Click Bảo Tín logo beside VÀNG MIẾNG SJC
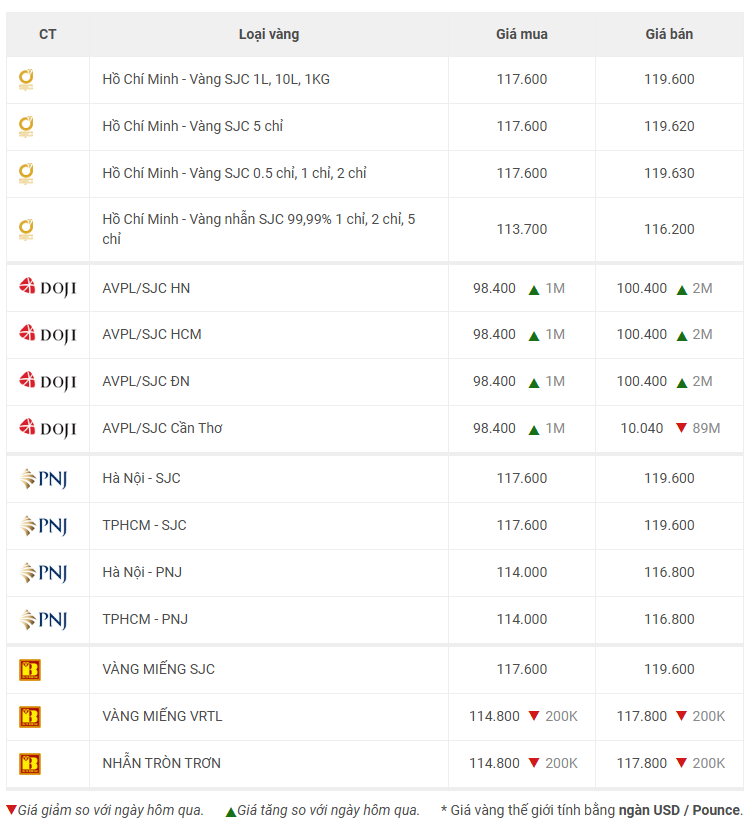 tap(30, 670)
